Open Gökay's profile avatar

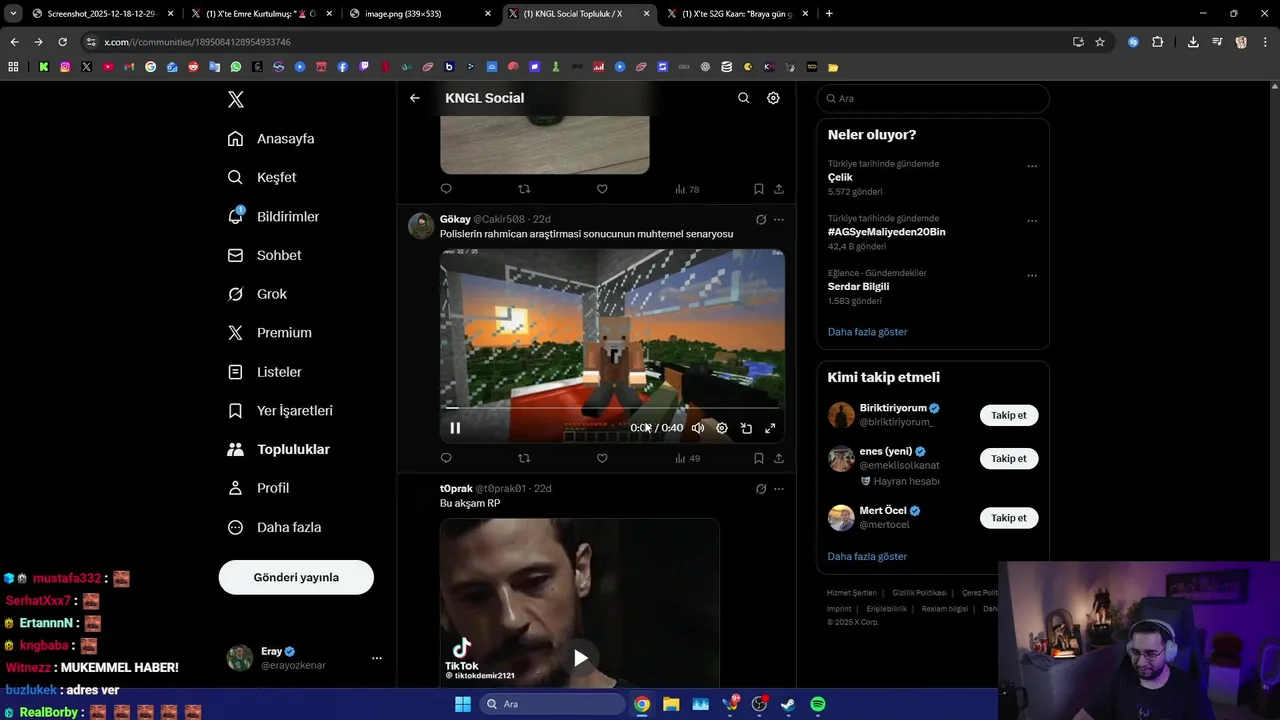[421, 225]
